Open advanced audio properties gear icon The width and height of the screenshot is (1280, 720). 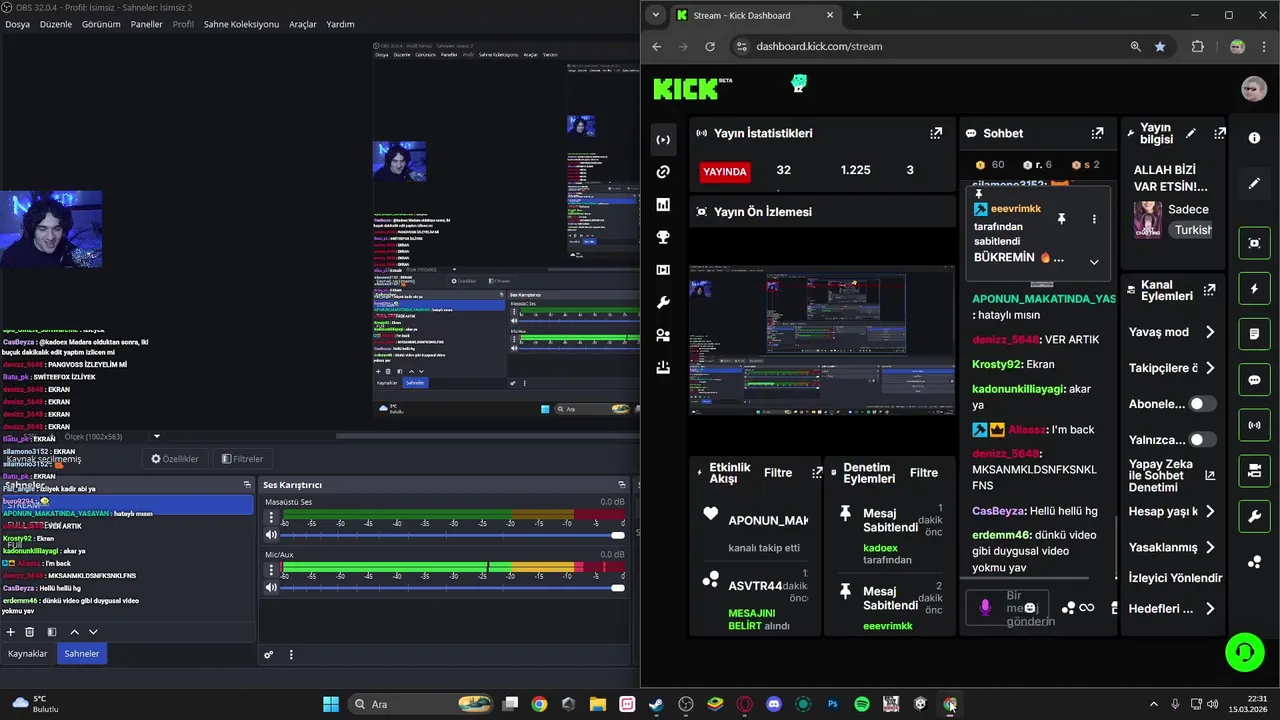[269, 655]
